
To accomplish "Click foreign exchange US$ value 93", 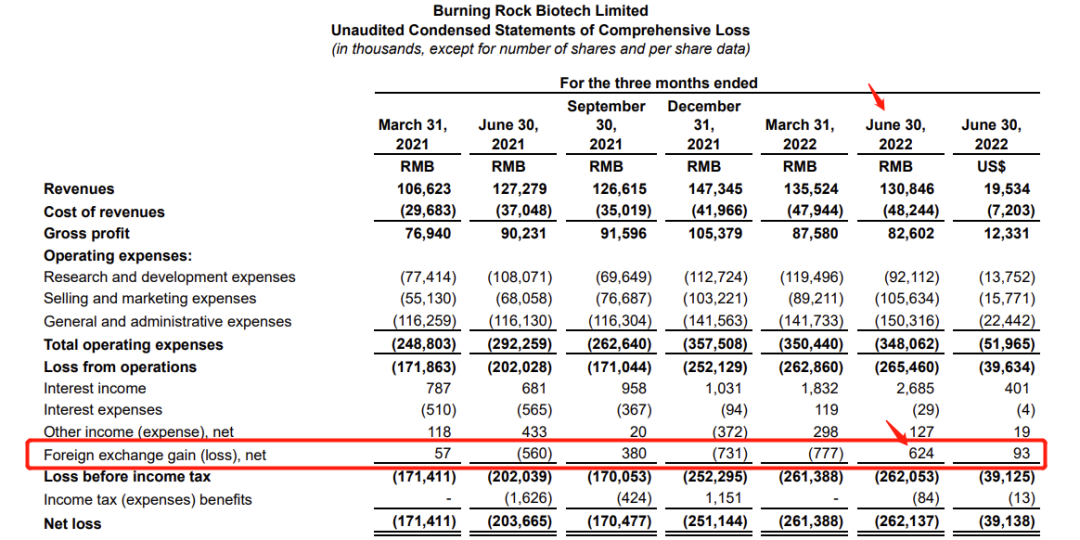I will point(1020,455).
